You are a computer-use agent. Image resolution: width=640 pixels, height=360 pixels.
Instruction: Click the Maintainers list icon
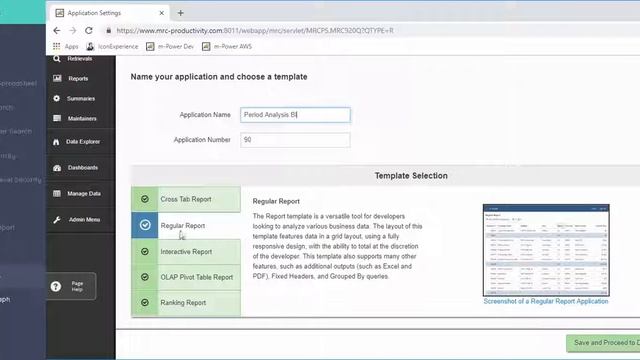coord(57,118)
